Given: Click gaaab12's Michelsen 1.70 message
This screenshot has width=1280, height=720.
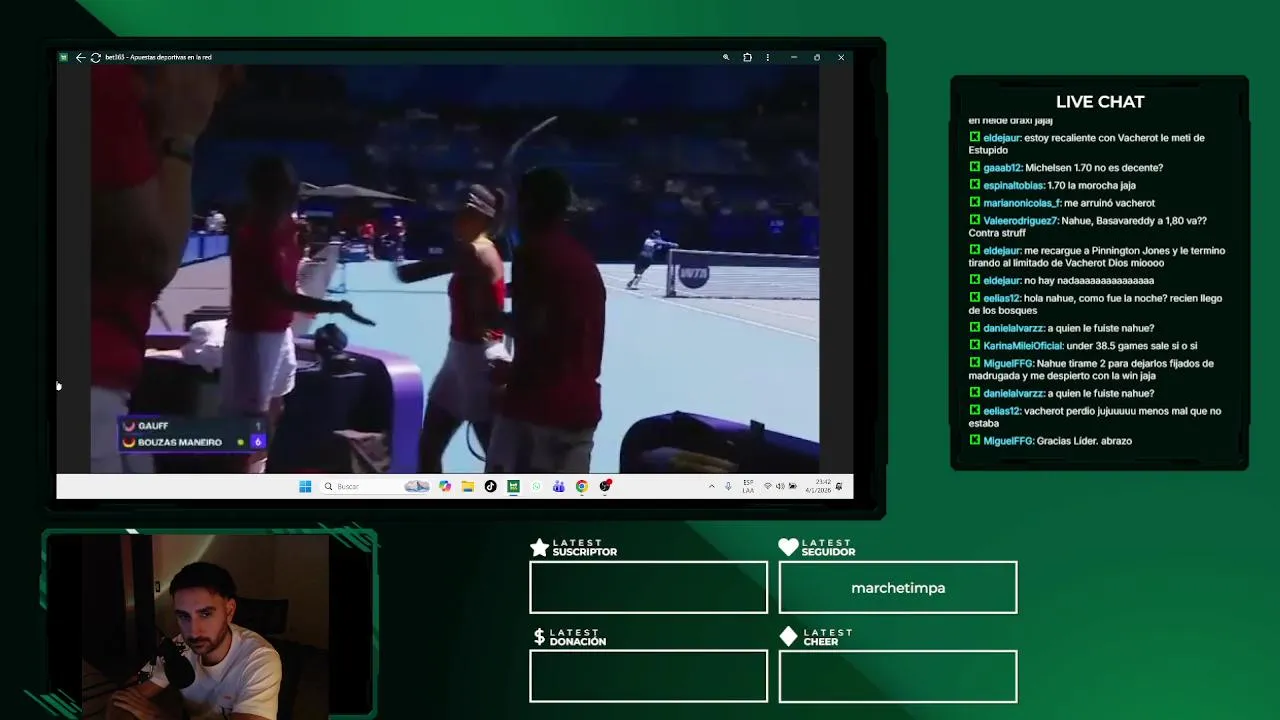Looking at the screenshot, I should click(x=1066, y=168).
